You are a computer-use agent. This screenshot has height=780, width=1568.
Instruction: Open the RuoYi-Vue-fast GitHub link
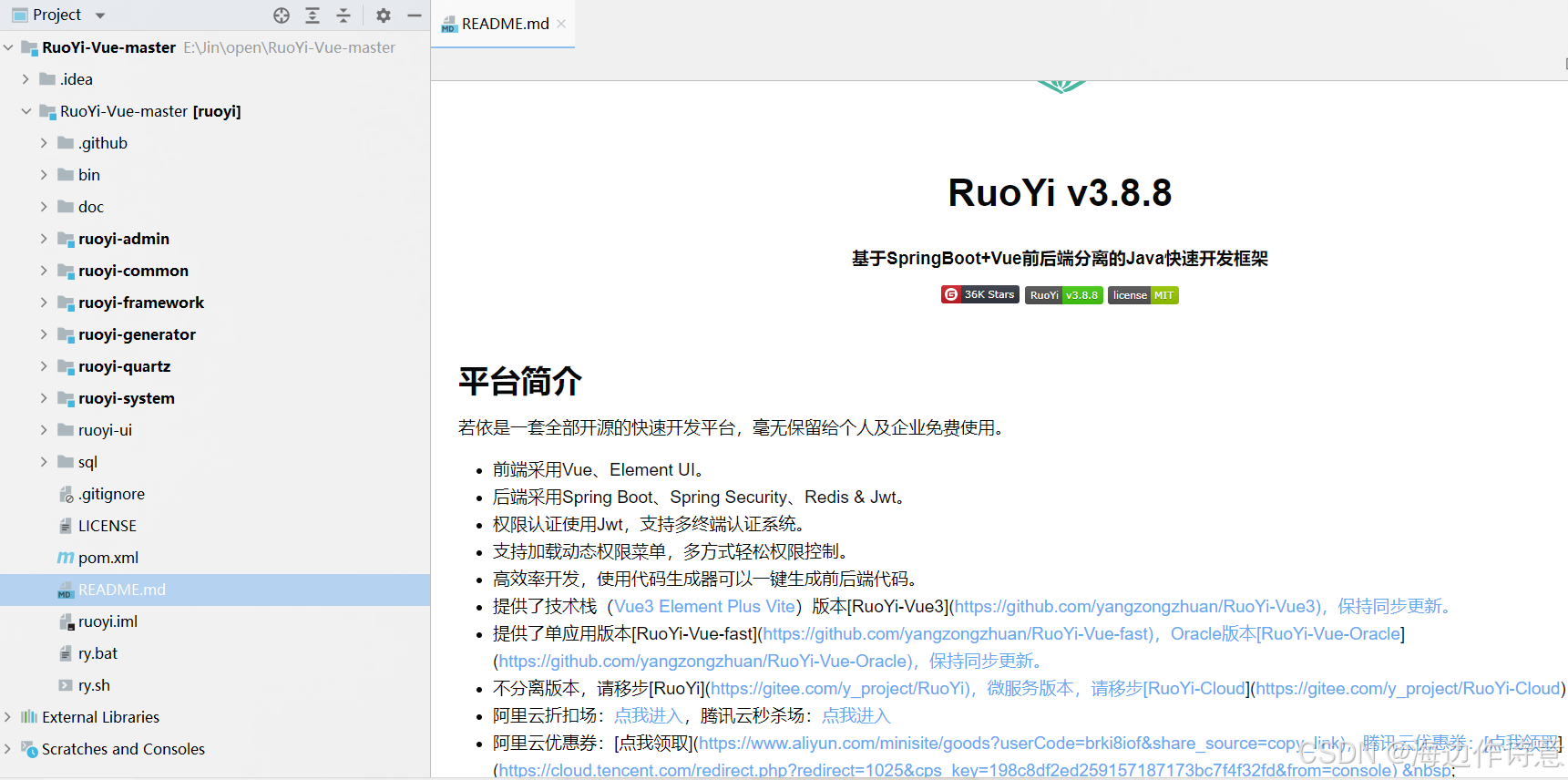958,634
